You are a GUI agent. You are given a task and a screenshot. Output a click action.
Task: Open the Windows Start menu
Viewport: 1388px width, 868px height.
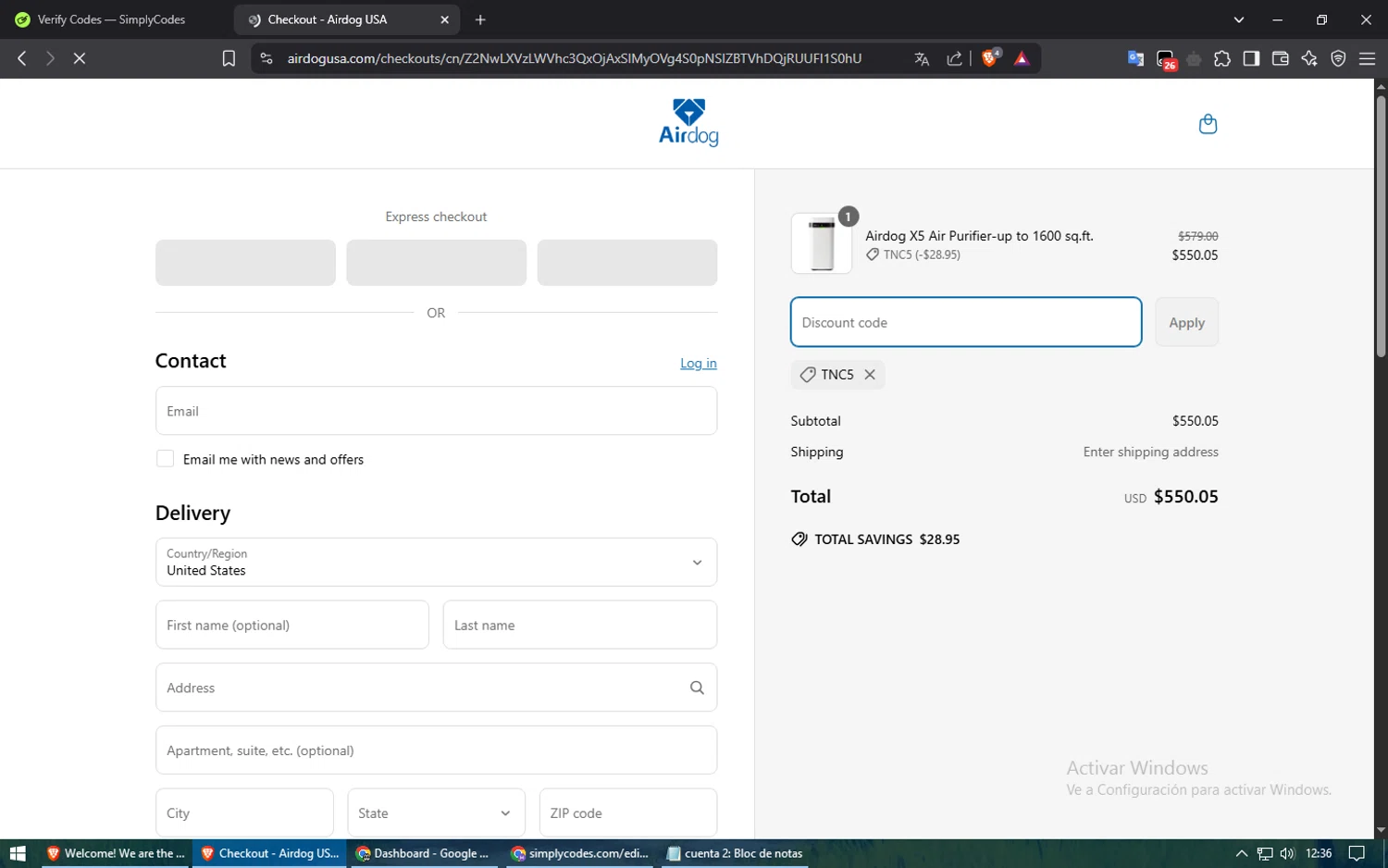click(18, 853)
